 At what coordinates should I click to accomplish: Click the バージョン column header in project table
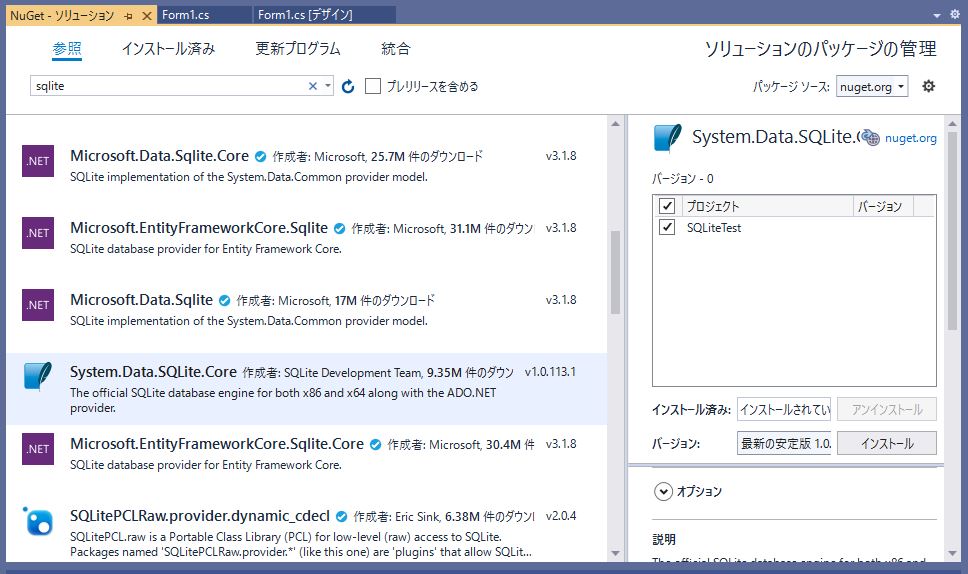coord(883,206)
